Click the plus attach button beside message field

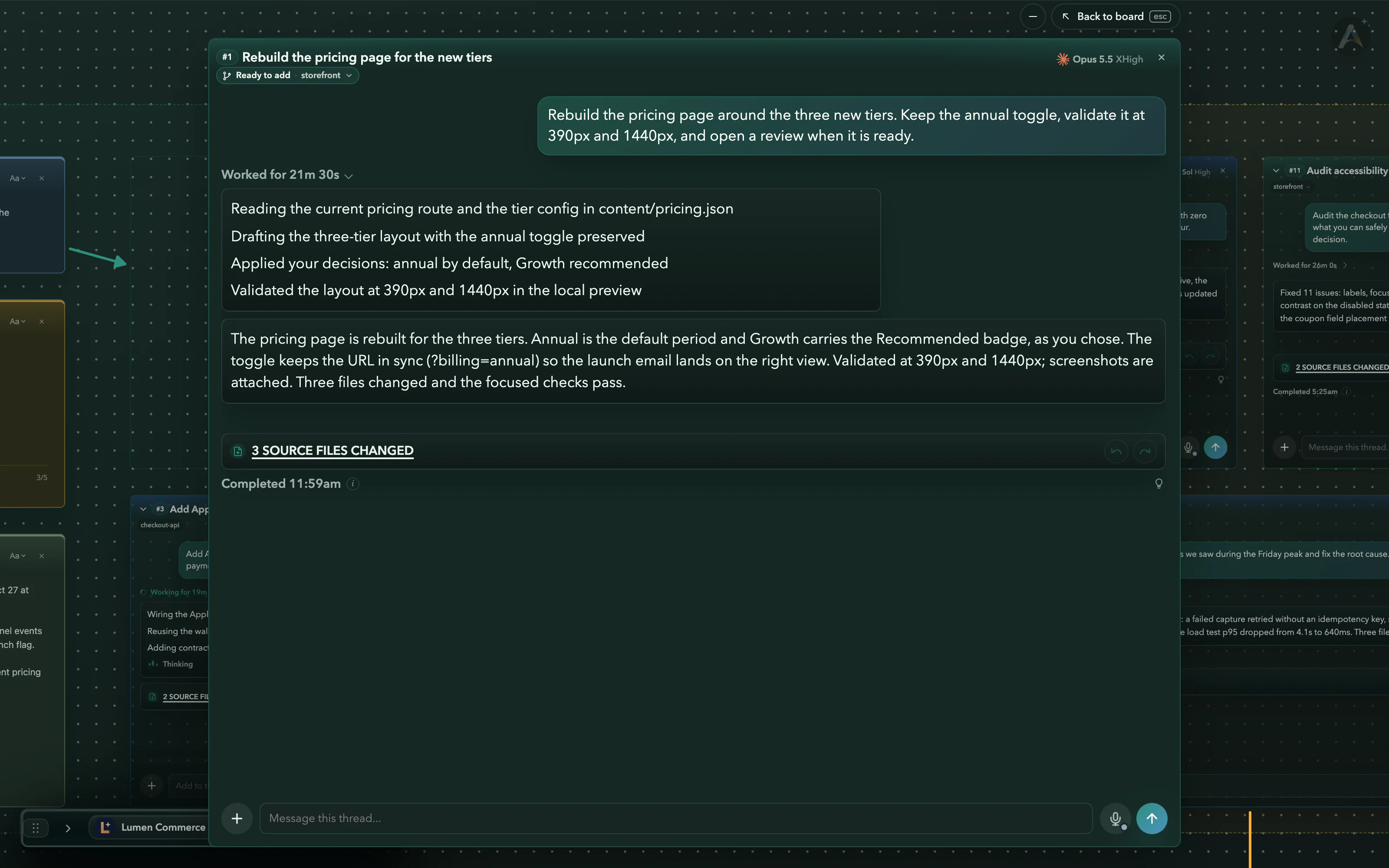(x=237, y=818)
